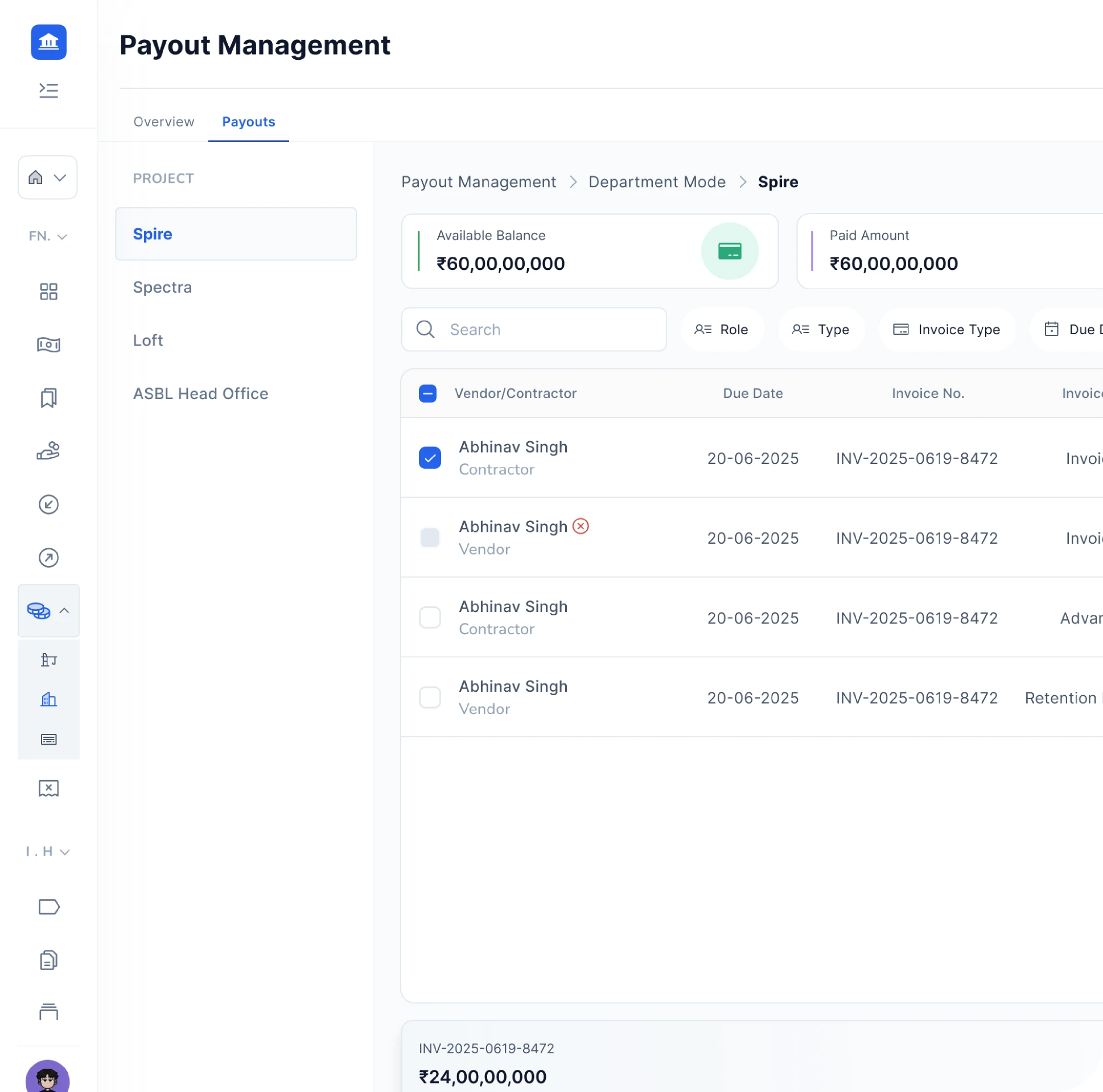Toggle the sidebar collapse menu icon

pos(48,90)
